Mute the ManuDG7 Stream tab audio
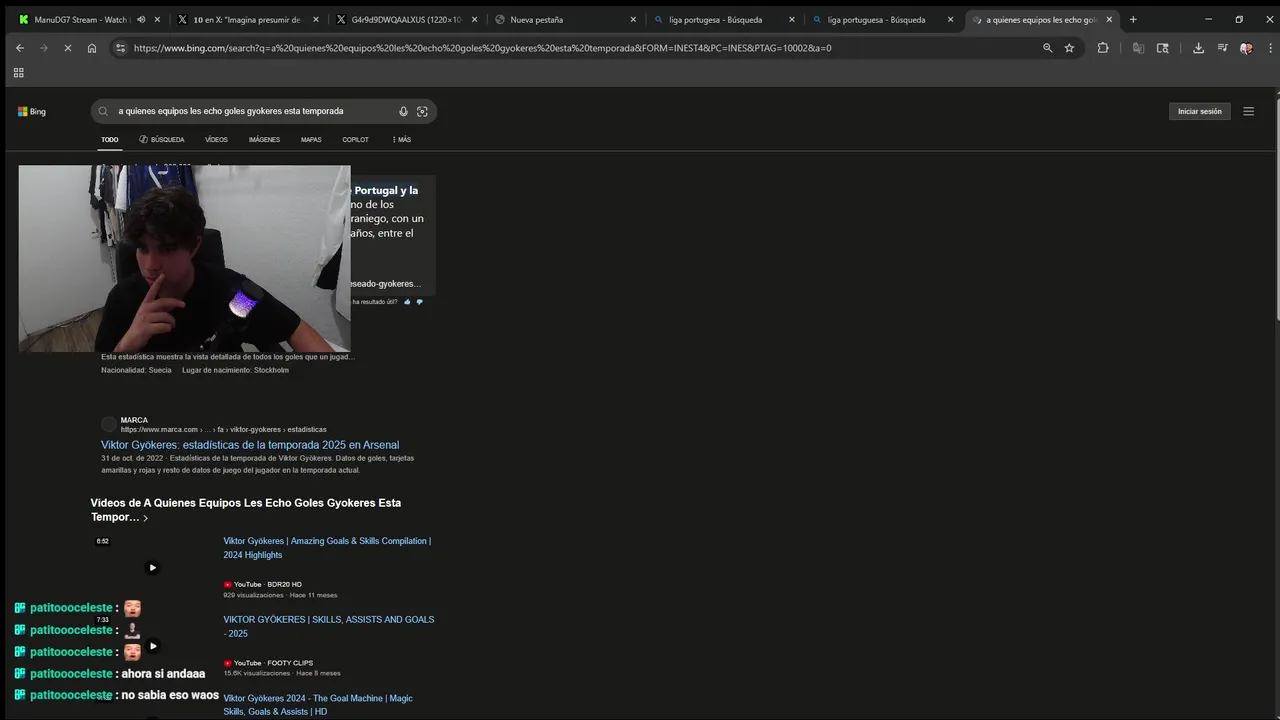Viewport: 1280px width, 720px height. coord(141,19)
